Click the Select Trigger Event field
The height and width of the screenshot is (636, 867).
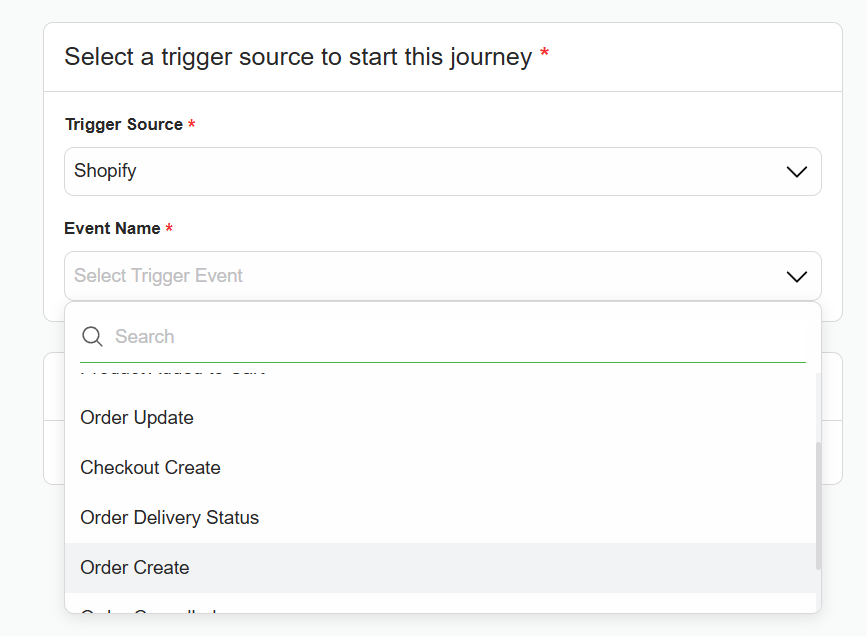tap(420, 276)
